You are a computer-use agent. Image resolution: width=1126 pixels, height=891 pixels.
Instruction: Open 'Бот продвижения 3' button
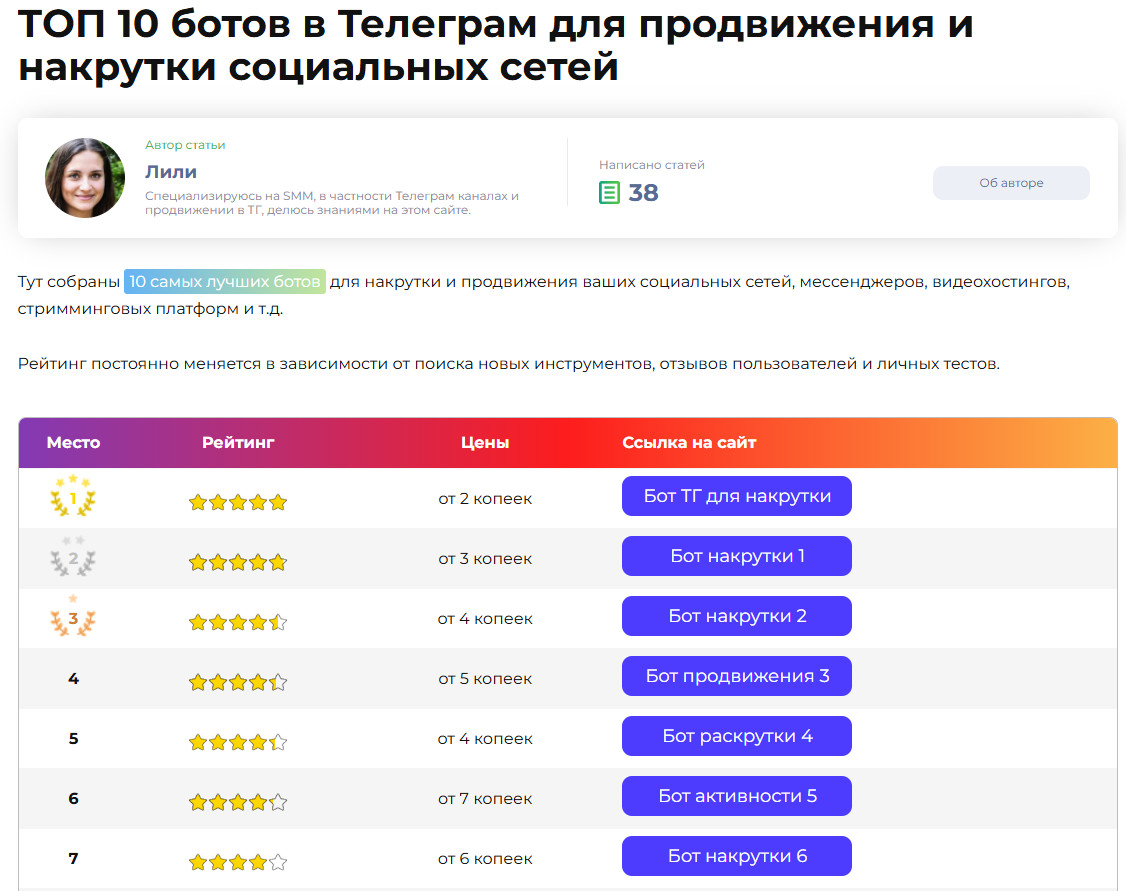737,676
